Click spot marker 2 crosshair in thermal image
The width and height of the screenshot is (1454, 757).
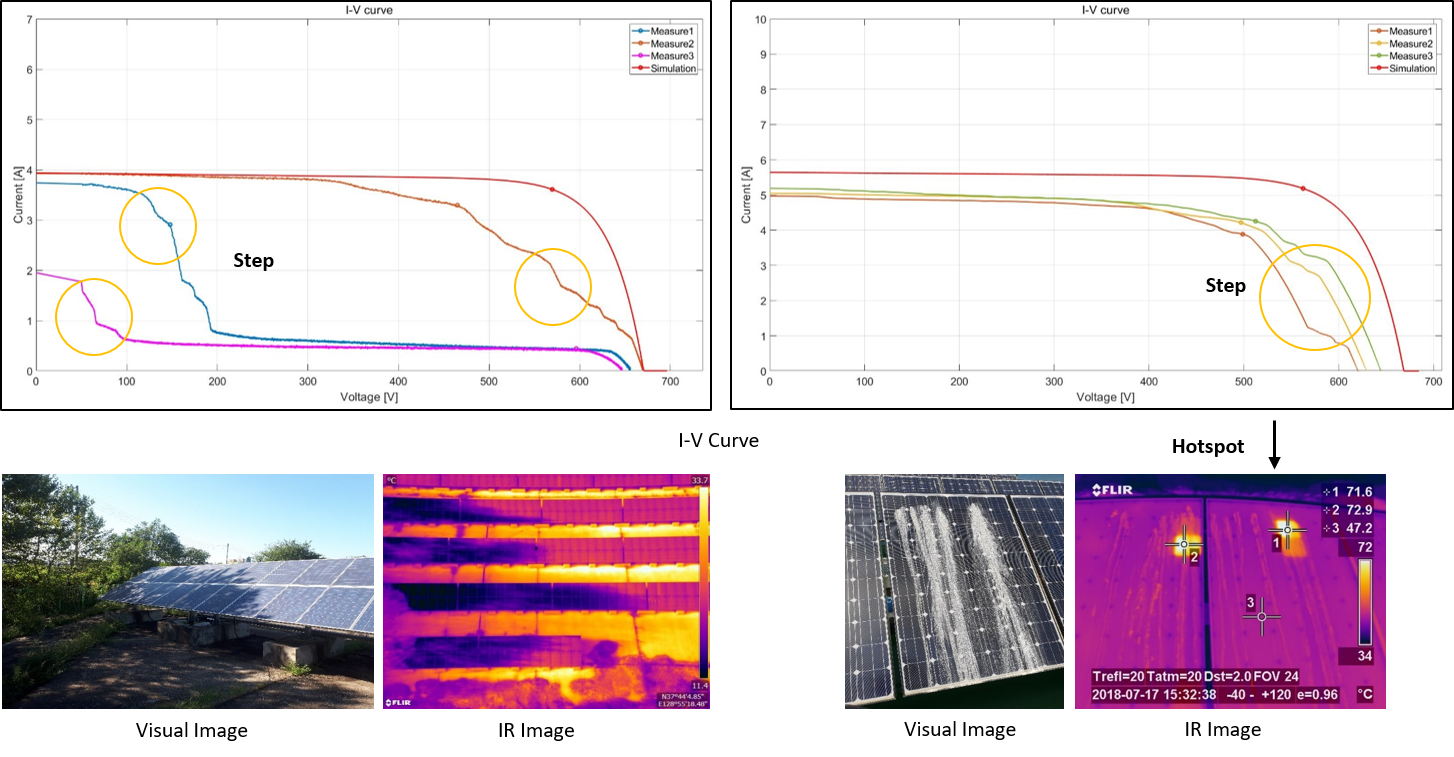tap(1183, 545)
